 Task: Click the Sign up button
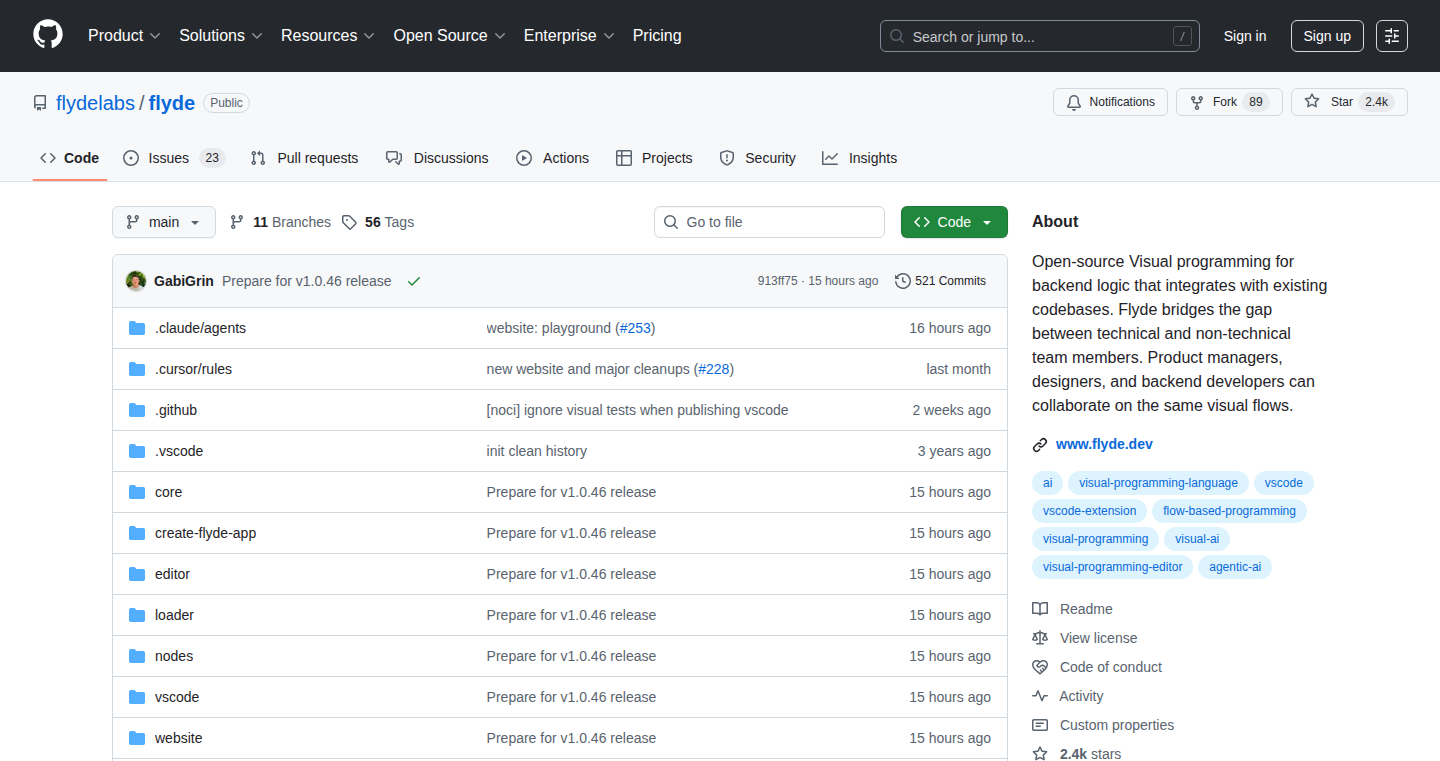pyautogui.click(x=1327, y=36)
